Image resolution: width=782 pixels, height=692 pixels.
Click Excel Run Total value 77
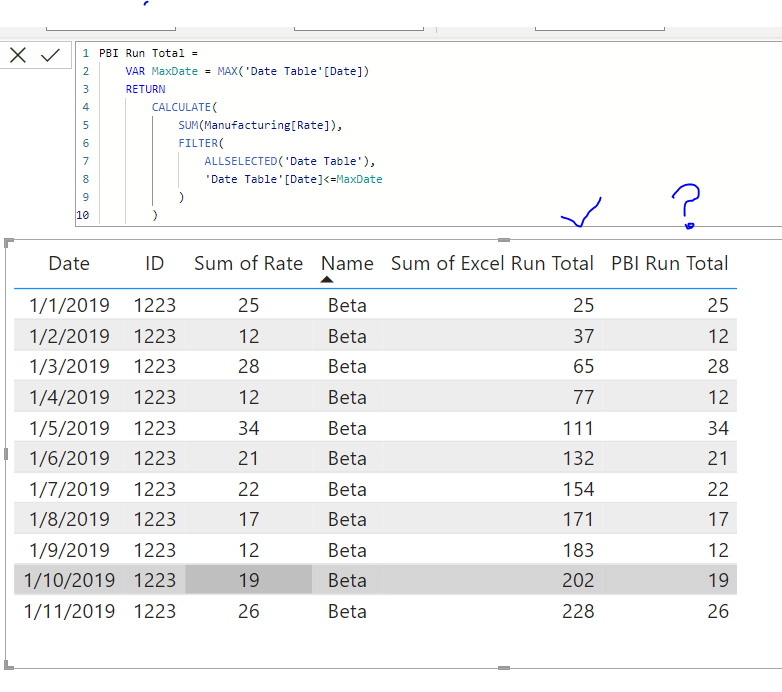click(x=584, y=397)
